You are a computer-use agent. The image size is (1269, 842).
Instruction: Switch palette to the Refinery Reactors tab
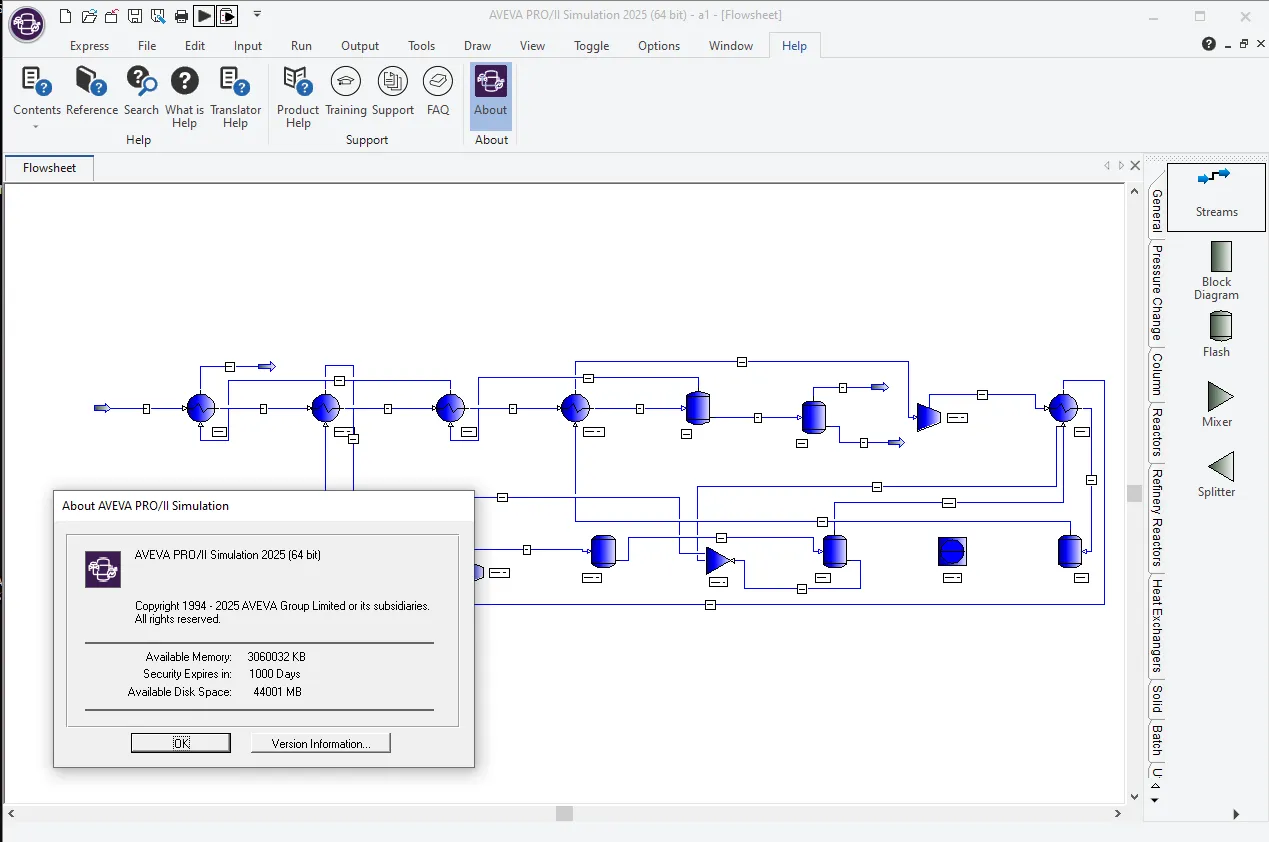(1157, 519)
